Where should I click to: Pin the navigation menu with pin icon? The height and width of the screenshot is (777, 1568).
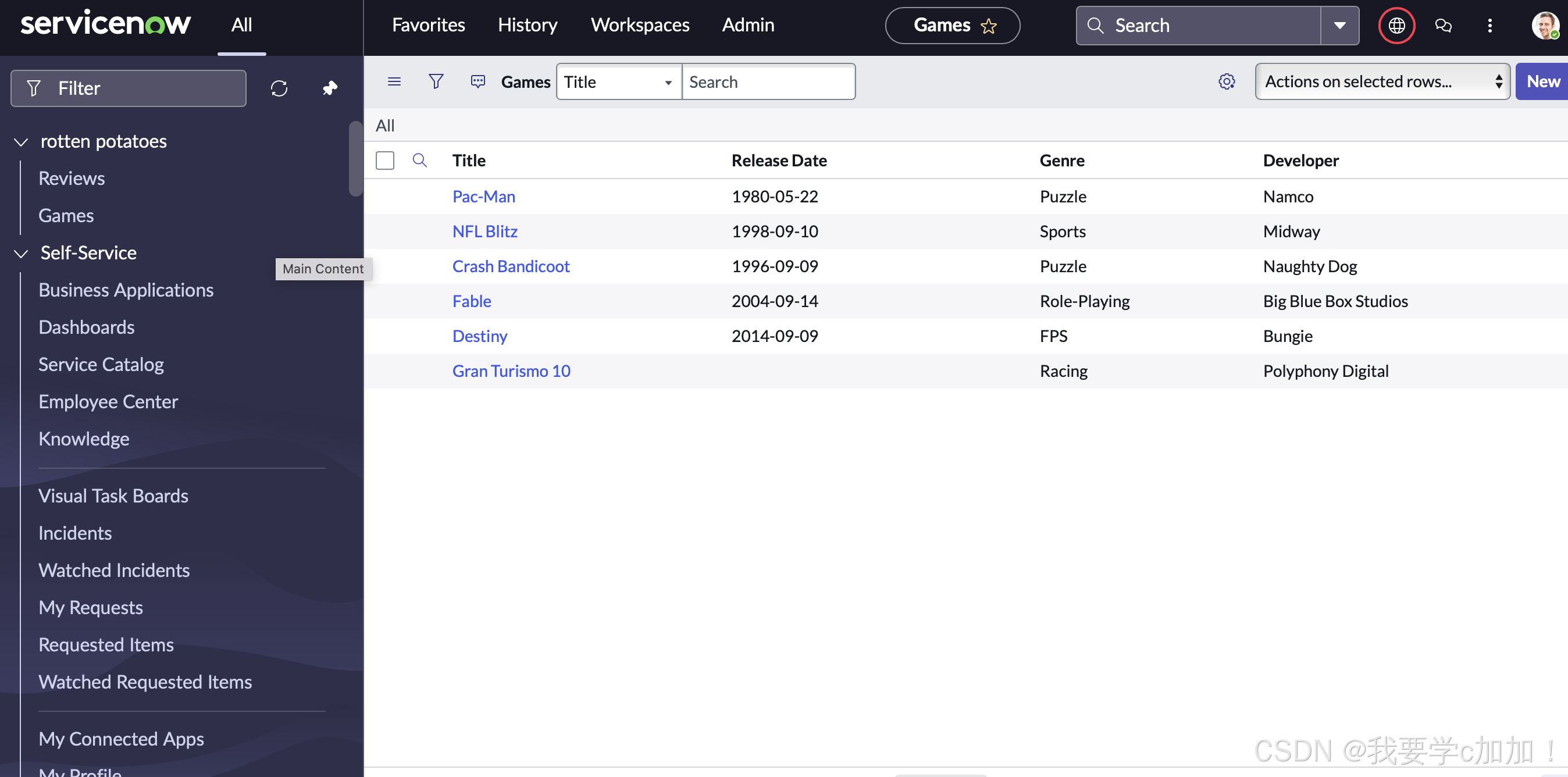(x=329, y=88)
